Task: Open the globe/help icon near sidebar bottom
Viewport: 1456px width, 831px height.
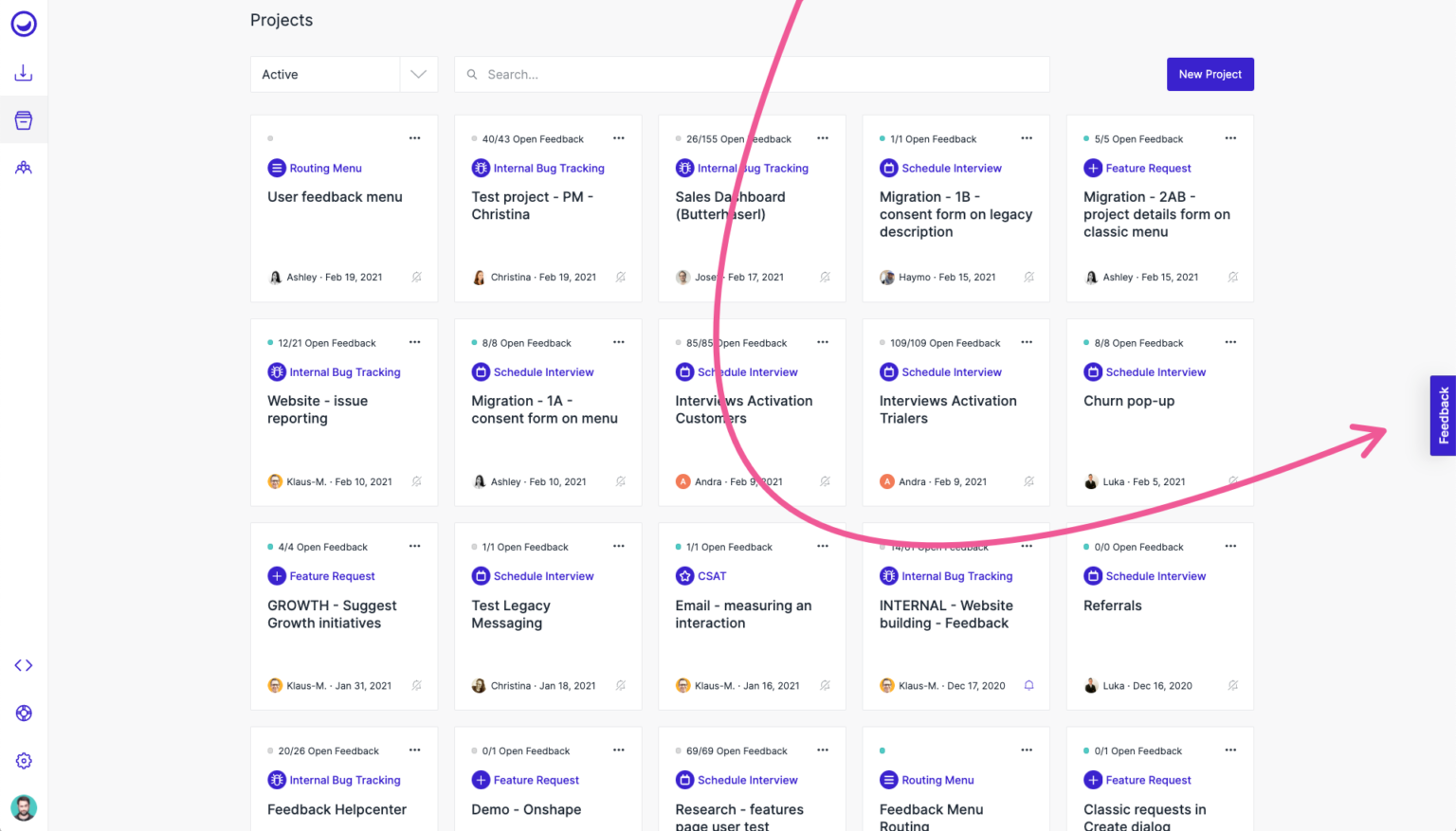Action: (x=24, y=713)
